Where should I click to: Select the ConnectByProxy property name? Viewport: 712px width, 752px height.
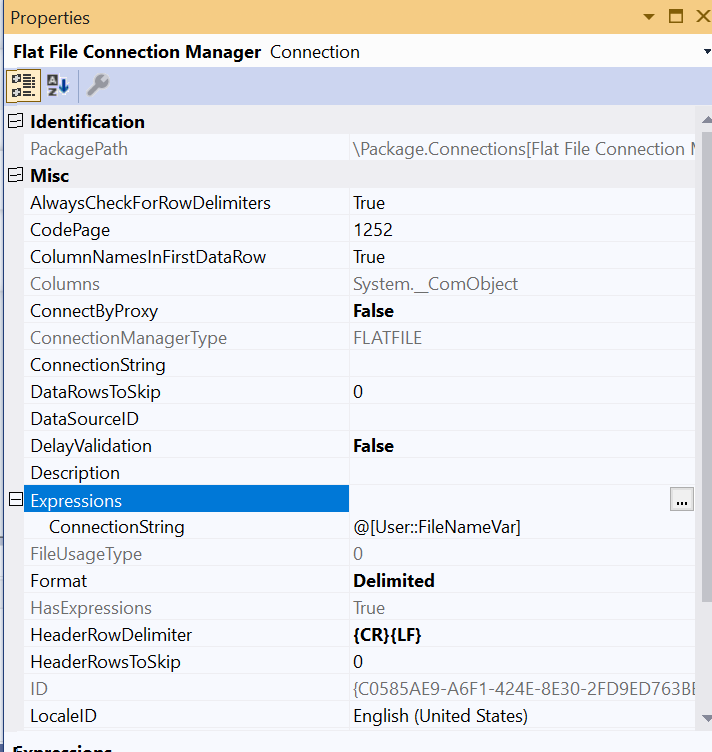pyautogui.click(x=94, y=311)
